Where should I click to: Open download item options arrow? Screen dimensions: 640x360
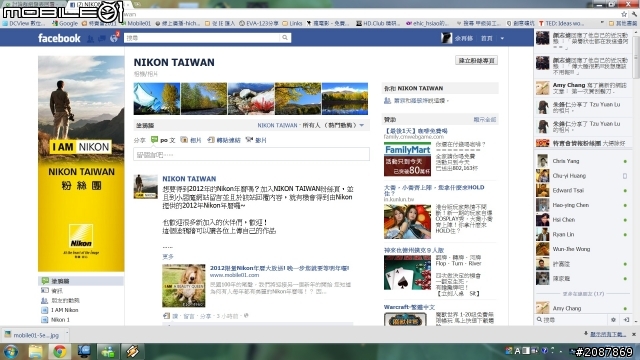(67, 334)
